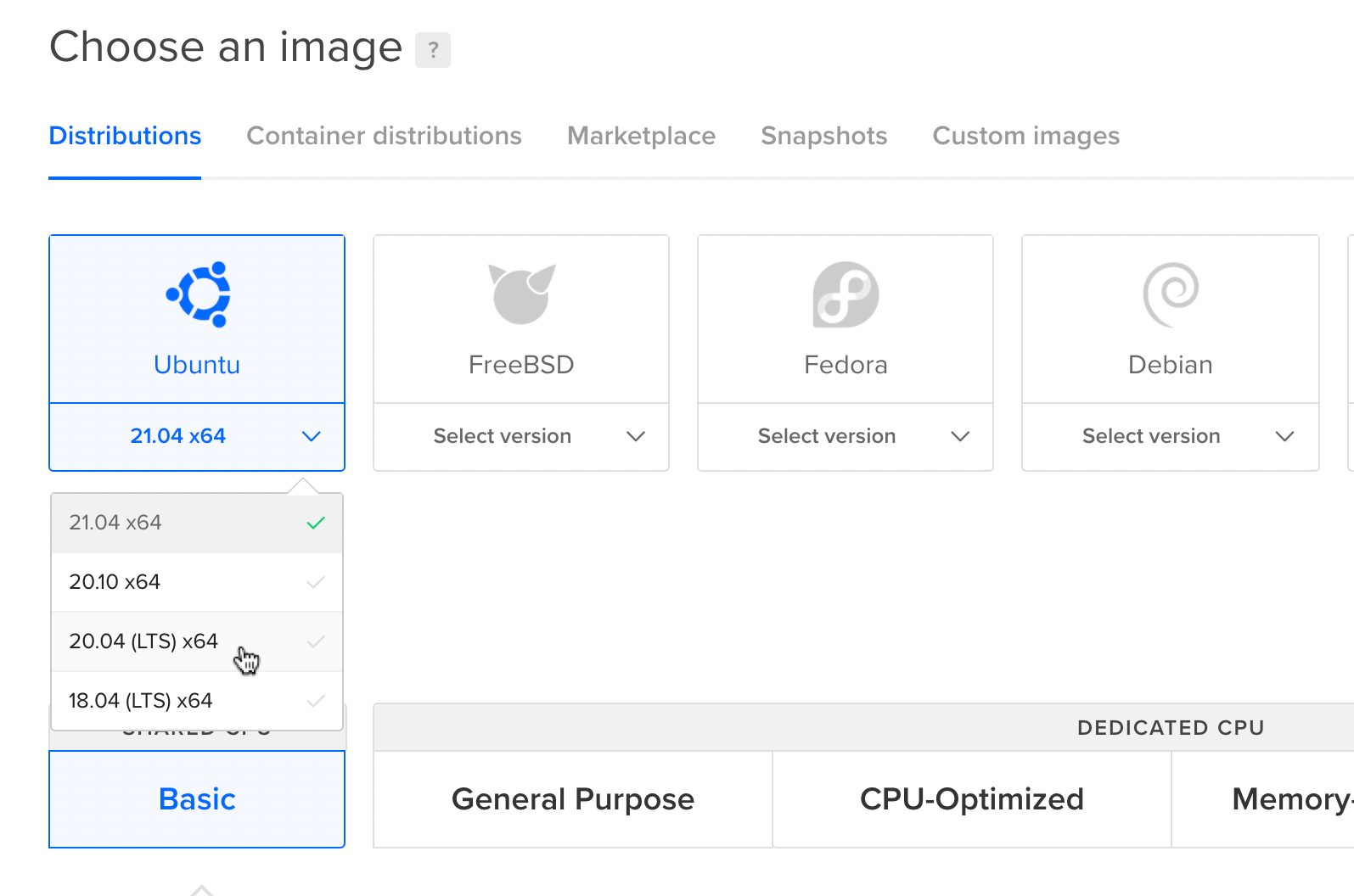The height and width of the screenshot is (896, 1354).
Task: Select the Memory-Optimized plan
Action: pyautogui.click(x=1263, y=799)
